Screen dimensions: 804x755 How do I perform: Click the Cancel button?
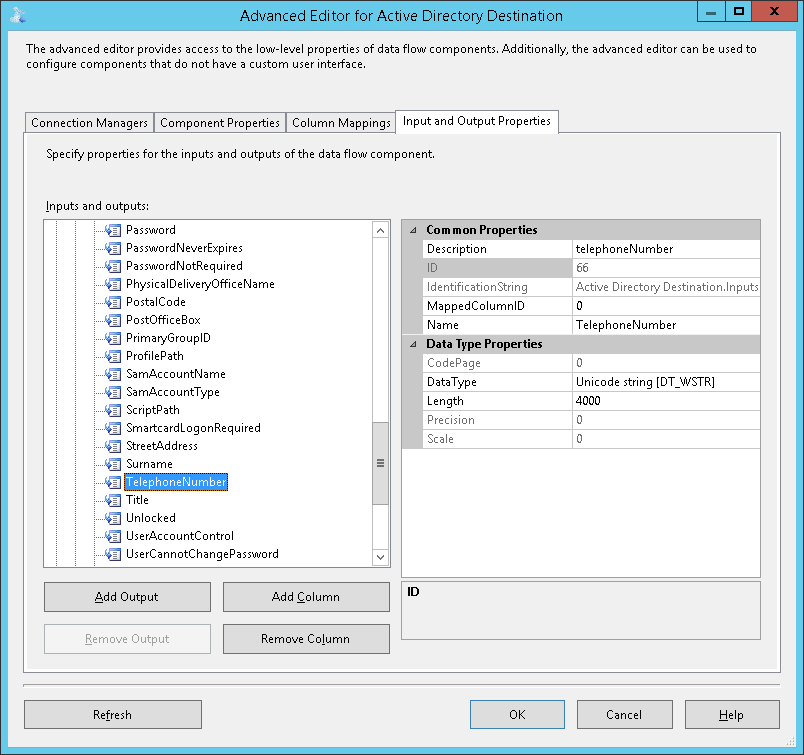(x=625, y=714)
